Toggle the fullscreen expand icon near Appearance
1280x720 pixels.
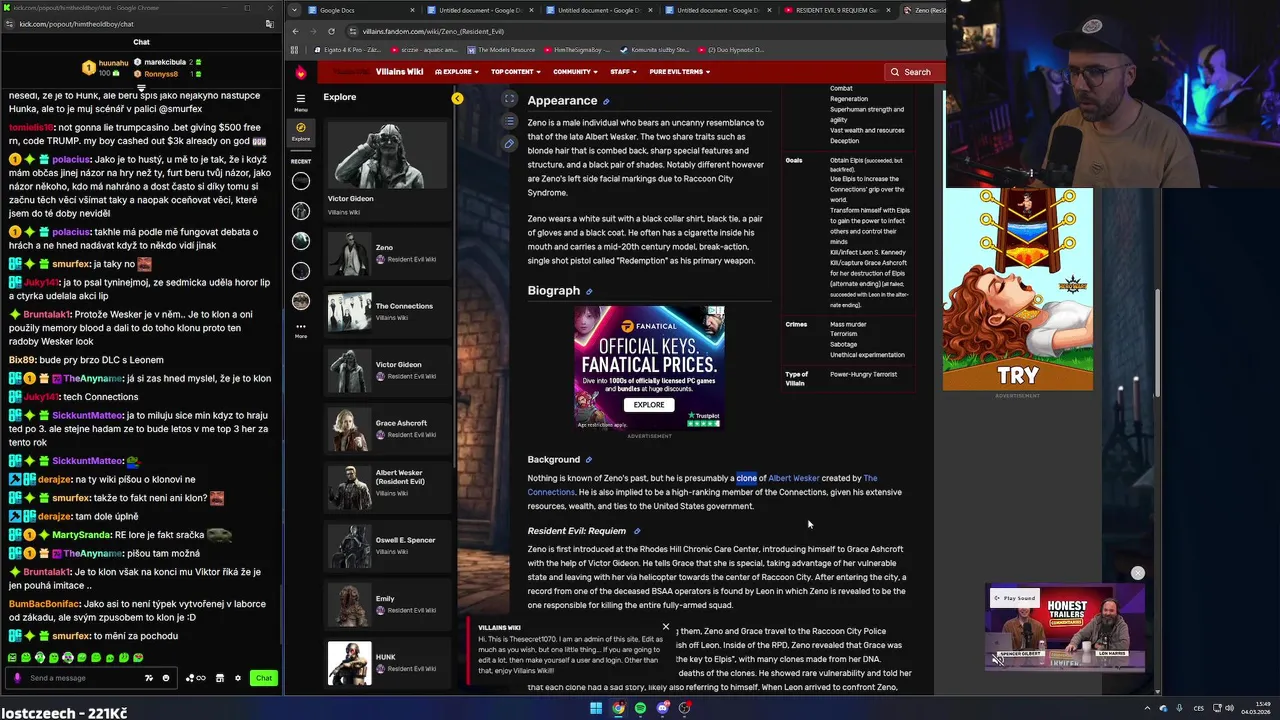pos(509,98)
